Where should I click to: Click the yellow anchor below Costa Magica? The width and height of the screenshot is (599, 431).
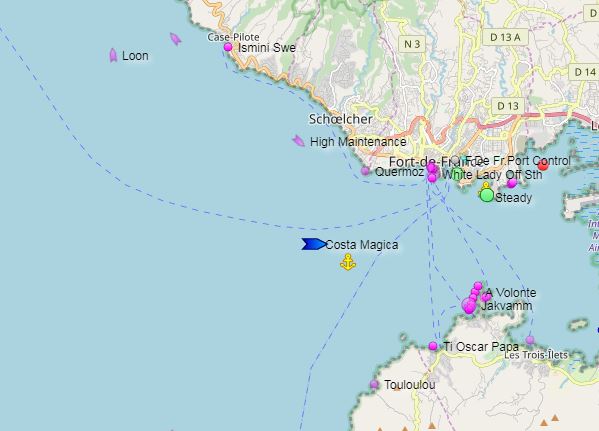click(348, 262)
